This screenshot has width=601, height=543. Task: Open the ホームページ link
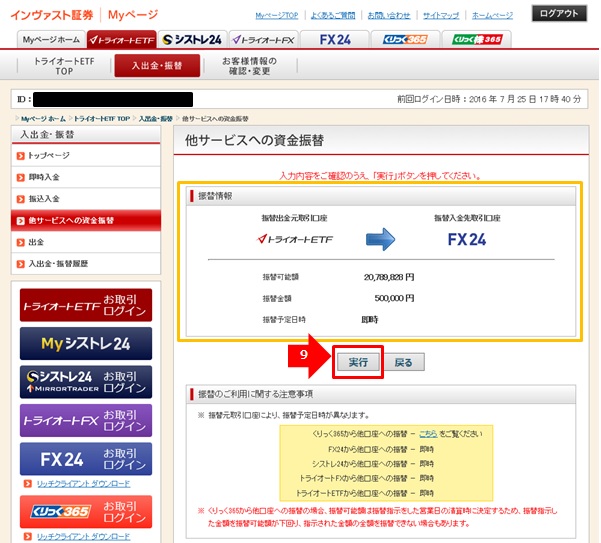click(x=492, y=15)
